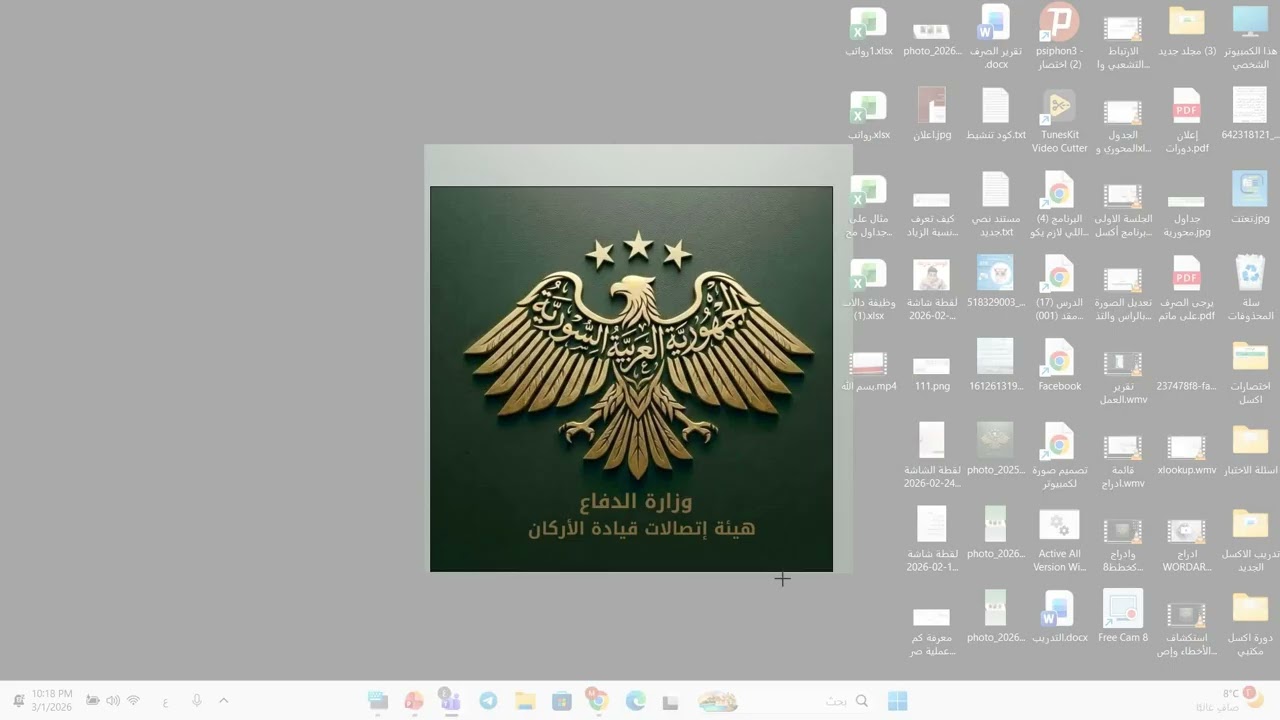
Task: Select the 161261319... file
Action: (995, 365)
